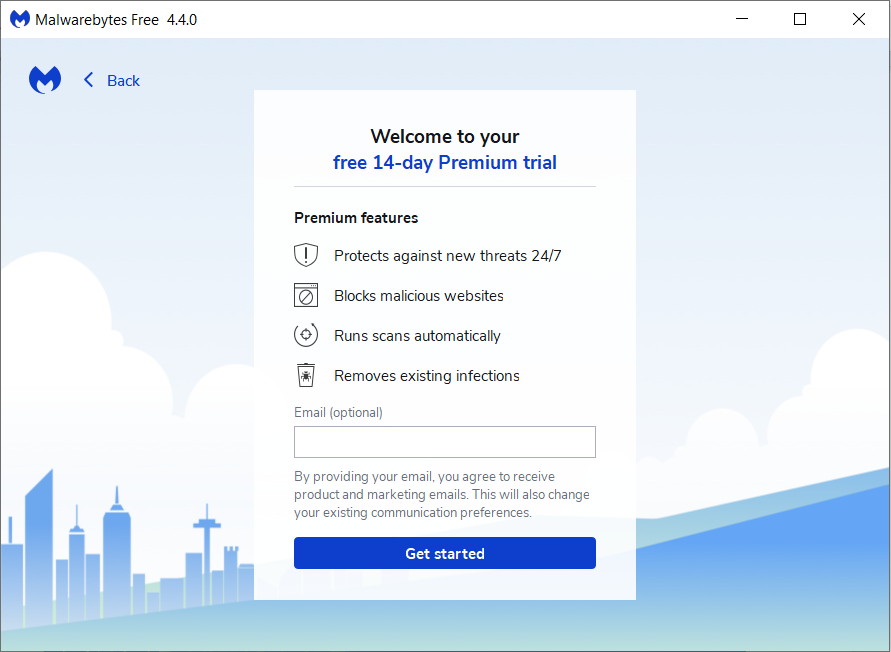Screen dimensions: 891x652
Task: Click the trash bin bug icon
Action: [306, 375]
